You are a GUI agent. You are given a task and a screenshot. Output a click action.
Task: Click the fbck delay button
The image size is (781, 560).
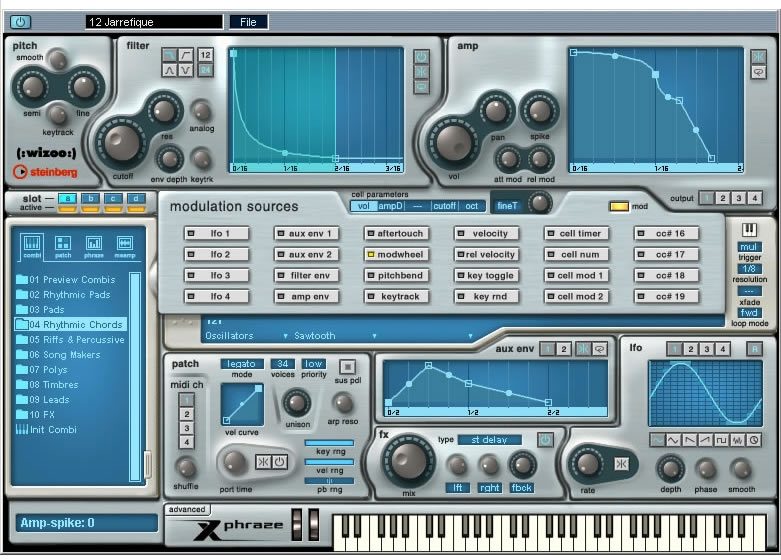click(521, 488)
